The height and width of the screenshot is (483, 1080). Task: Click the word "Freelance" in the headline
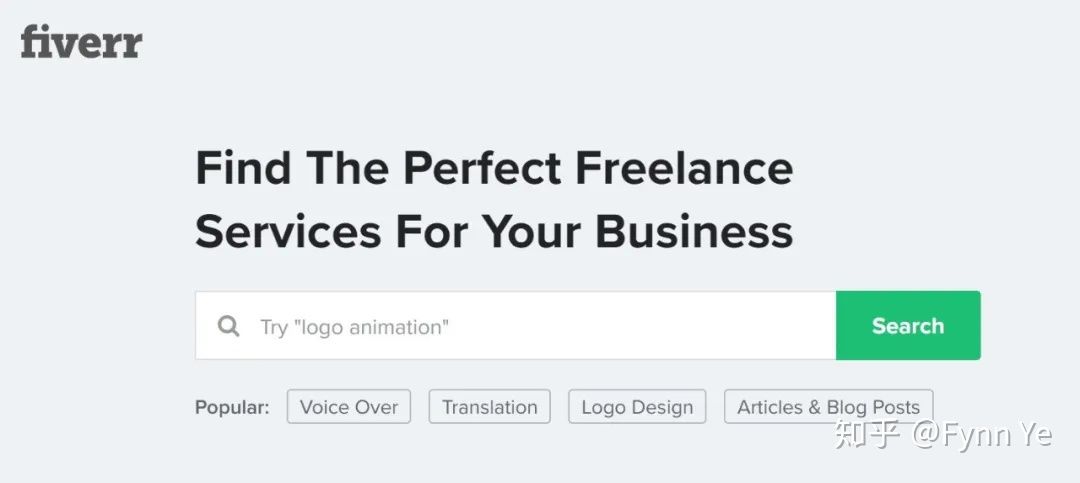click(x=683, y=168)
